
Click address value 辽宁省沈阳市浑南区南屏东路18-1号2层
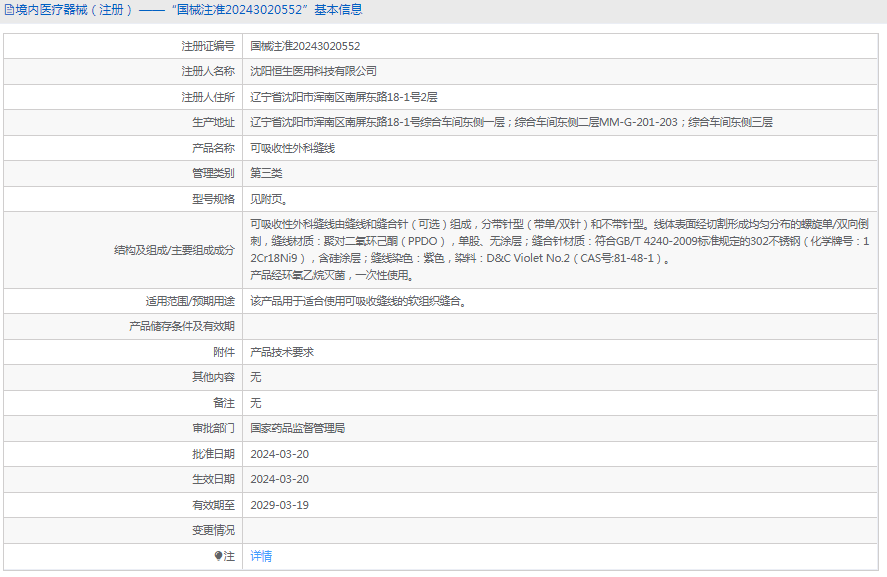pos(344,97)
